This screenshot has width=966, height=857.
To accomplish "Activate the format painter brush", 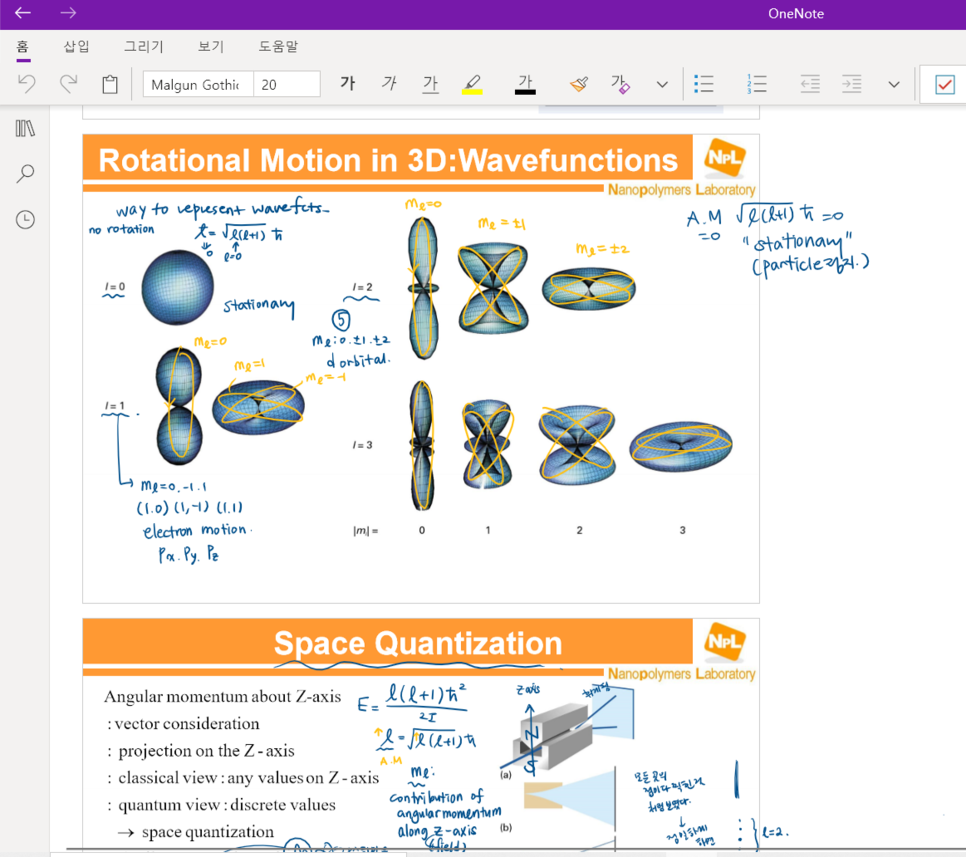I will [x=578, y=84].
